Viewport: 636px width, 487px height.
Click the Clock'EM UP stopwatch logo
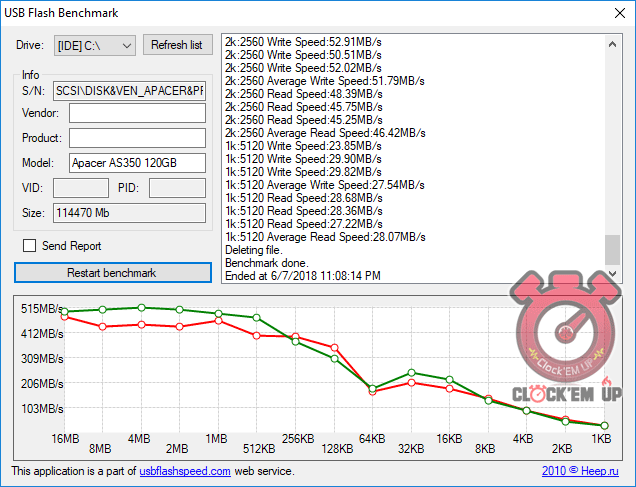click(x=566, y=338)
